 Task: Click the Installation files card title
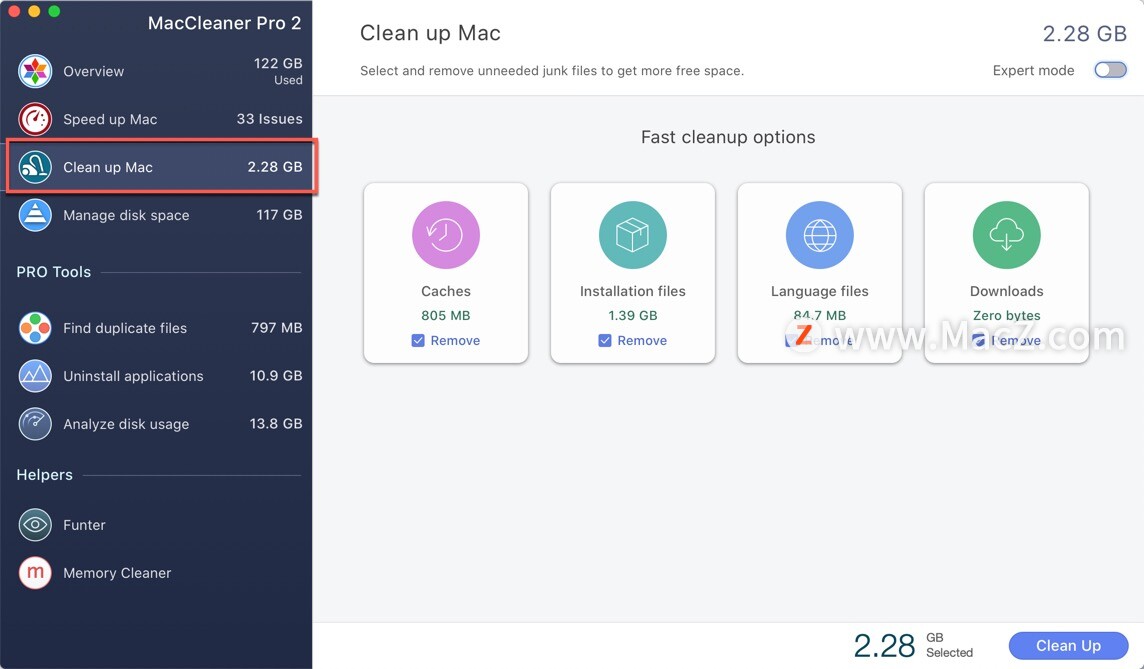633,291
